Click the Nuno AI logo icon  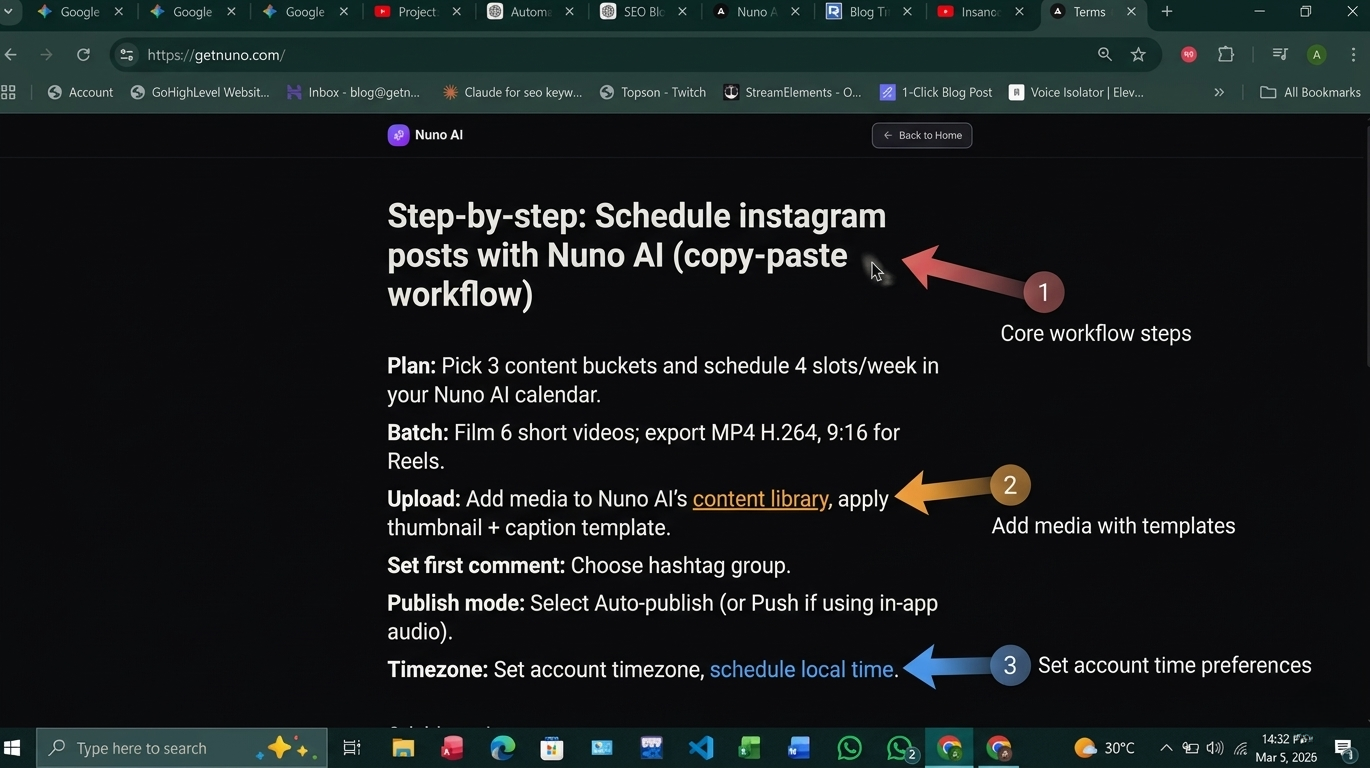coord(398,135)
